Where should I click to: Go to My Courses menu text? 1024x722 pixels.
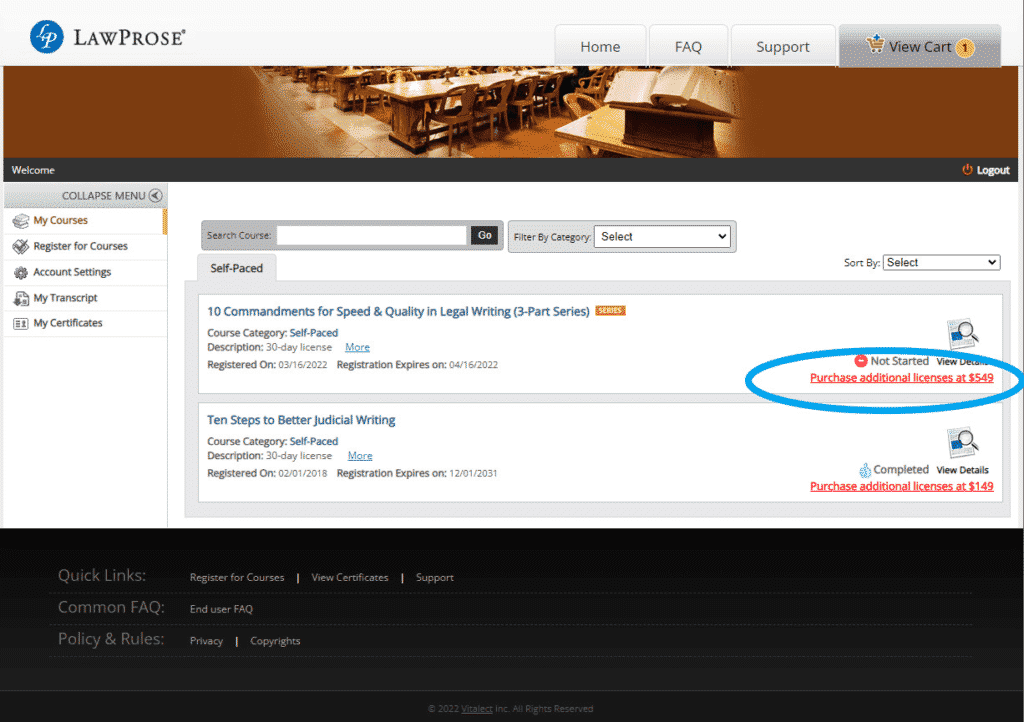61,221
